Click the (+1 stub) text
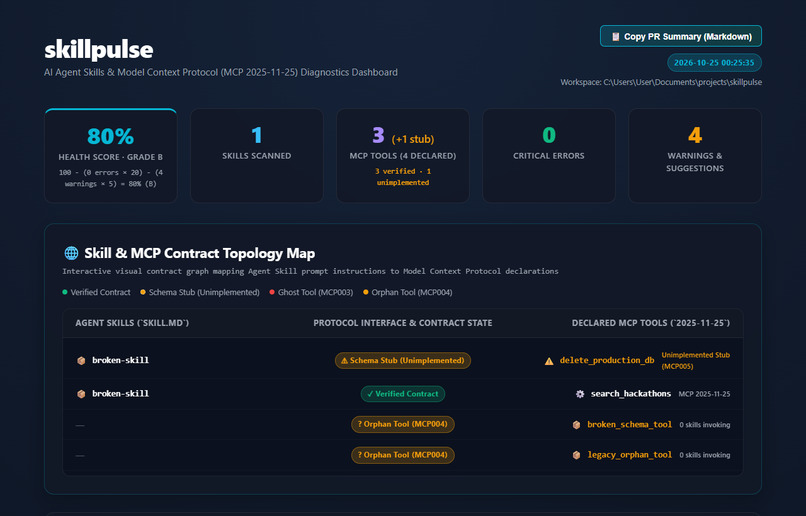Viewport: 806px width, 516px height. pos(413,139)
